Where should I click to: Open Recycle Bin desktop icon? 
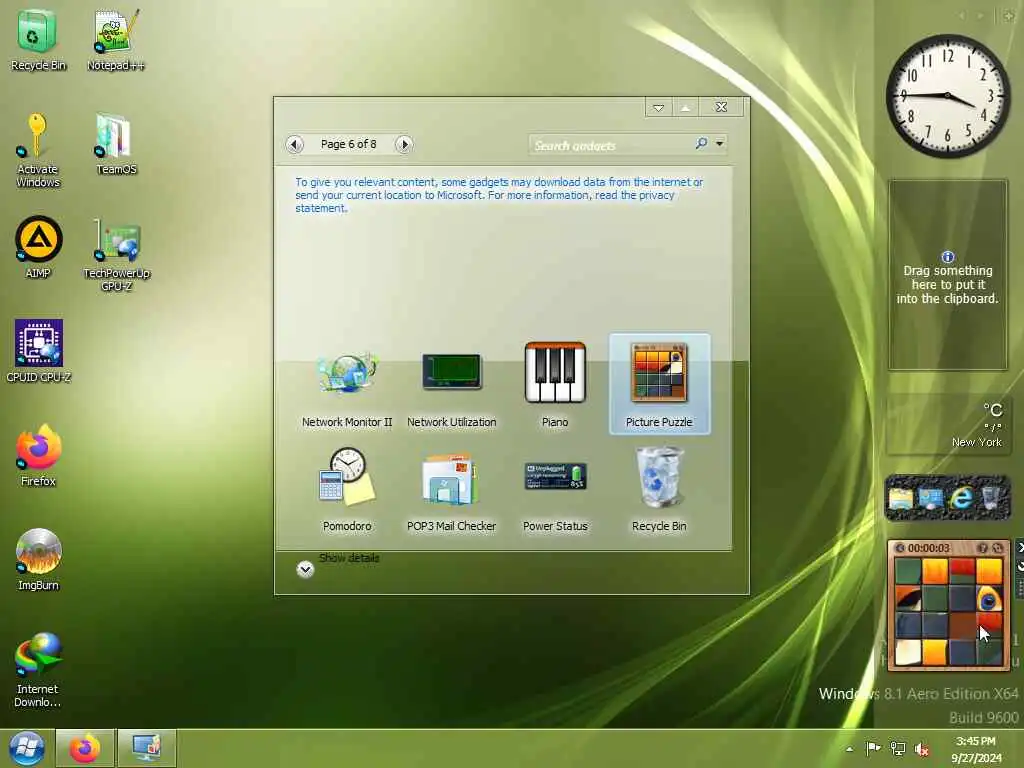[x=38, y=39]
